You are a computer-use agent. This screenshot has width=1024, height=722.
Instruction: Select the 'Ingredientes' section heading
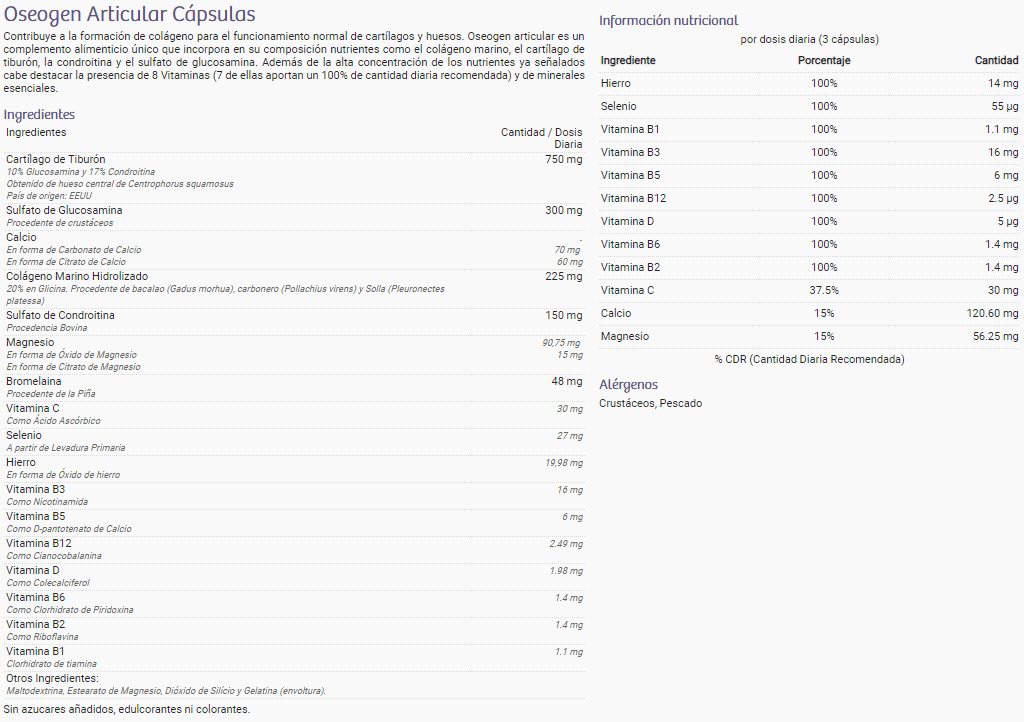pos(39,114)
